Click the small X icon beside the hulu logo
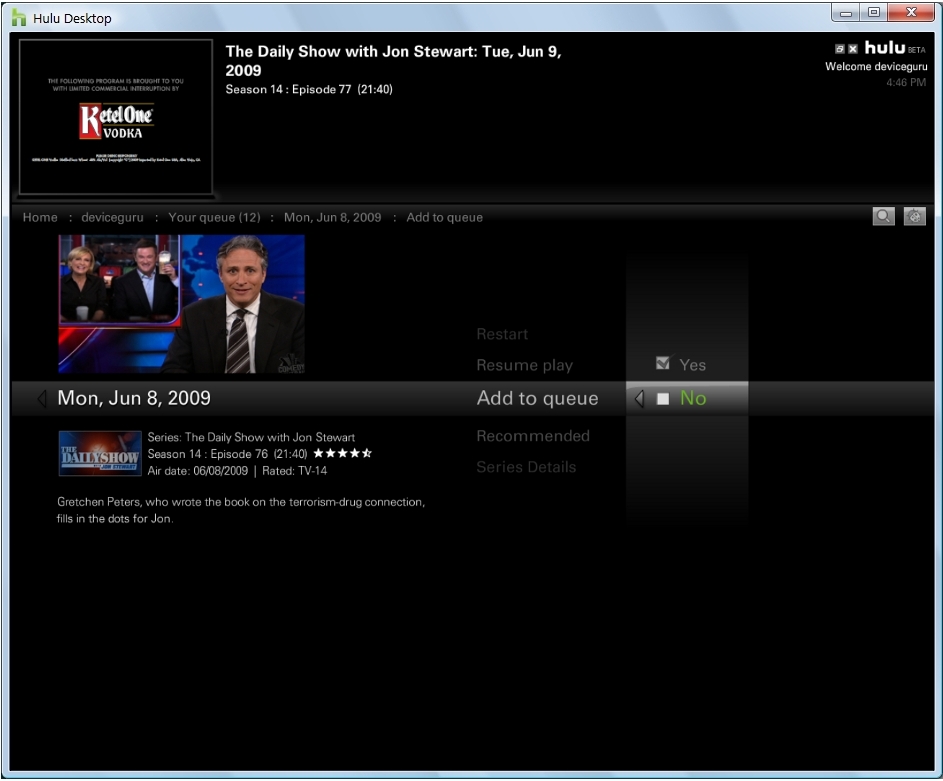Screen dimensions: 943x781 point(853,49)
